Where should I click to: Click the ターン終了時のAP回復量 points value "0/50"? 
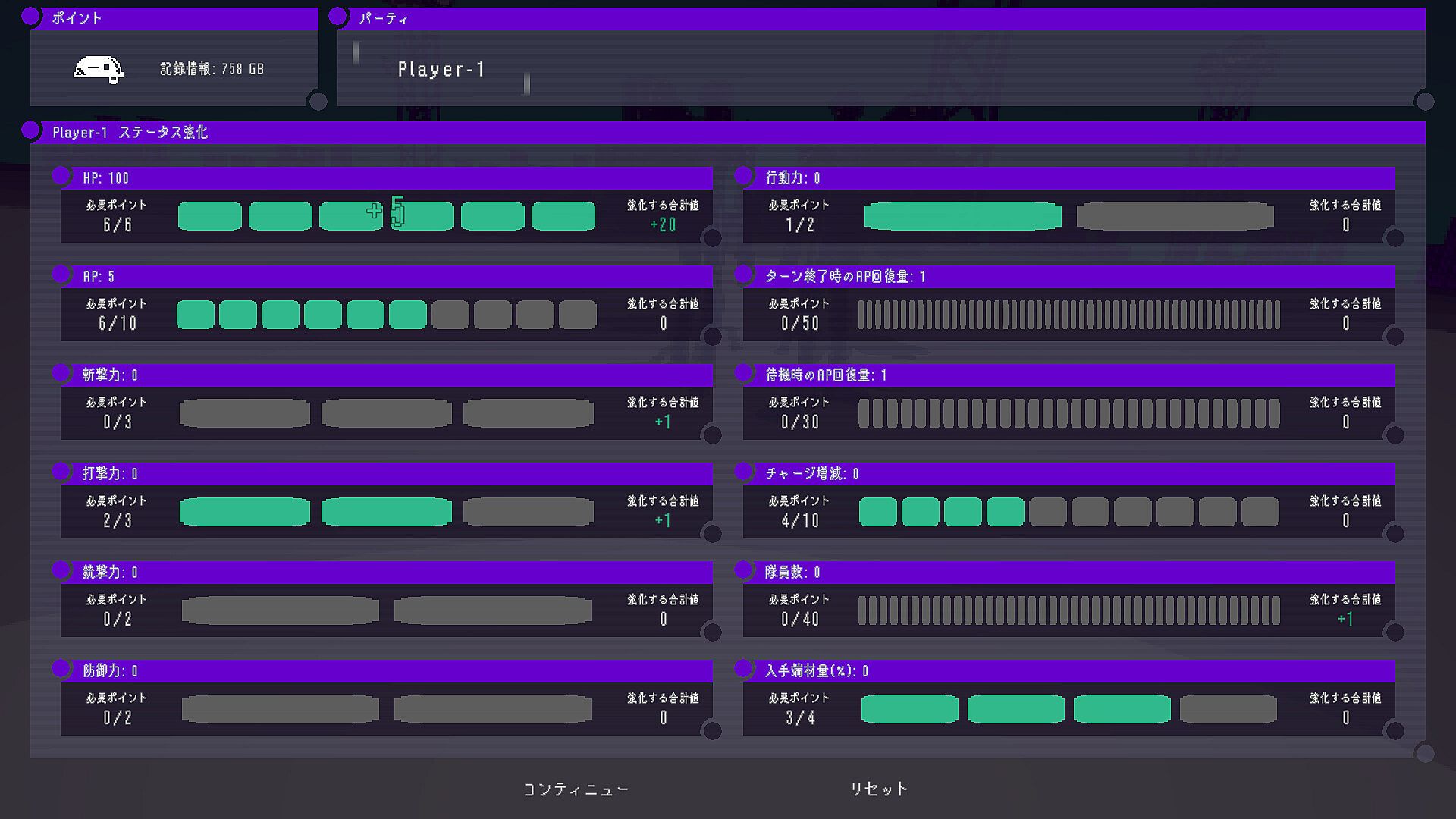click(800, 324)
